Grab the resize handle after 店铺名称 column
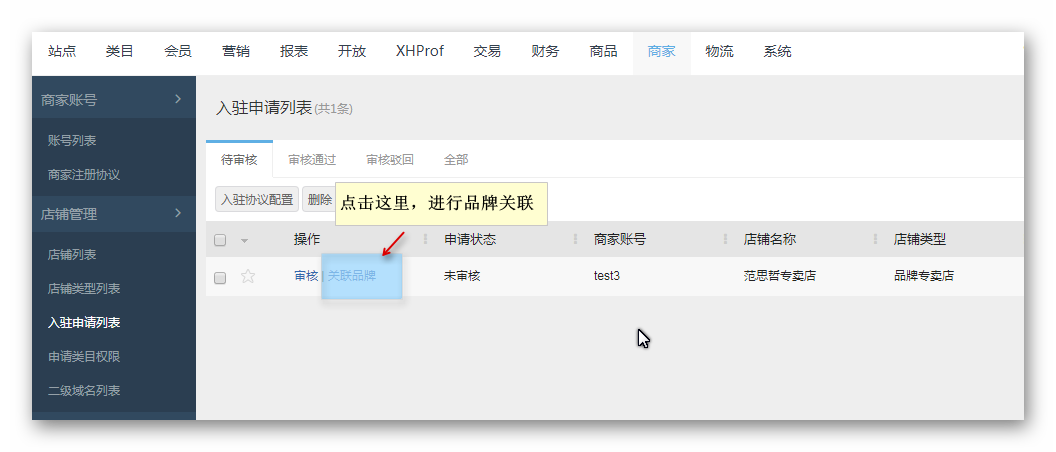1056x452 pixels. pyautogui.click(x=876, y=239)
